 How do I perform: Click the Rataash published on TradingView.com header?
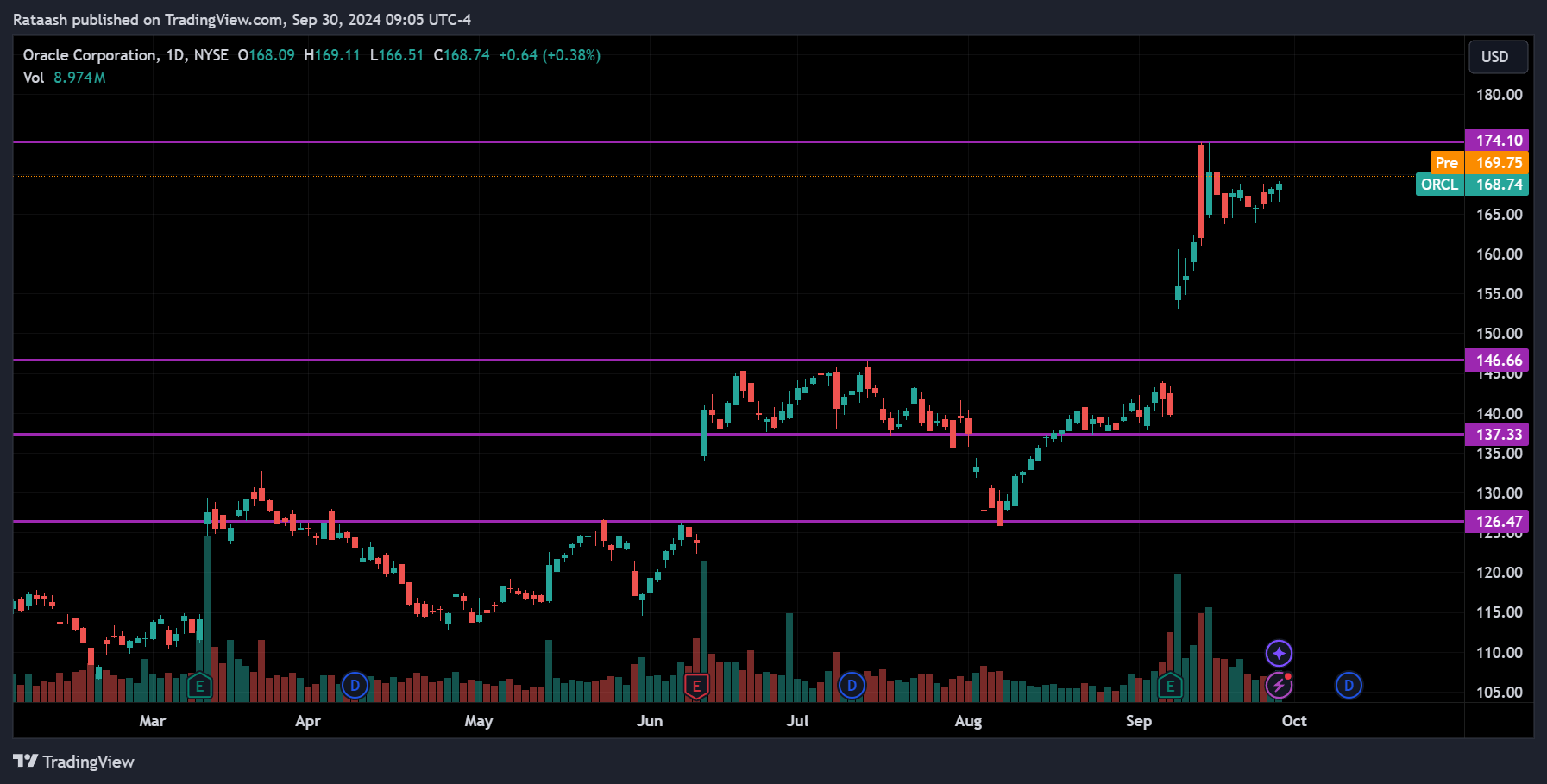click(x=242, y=19)
